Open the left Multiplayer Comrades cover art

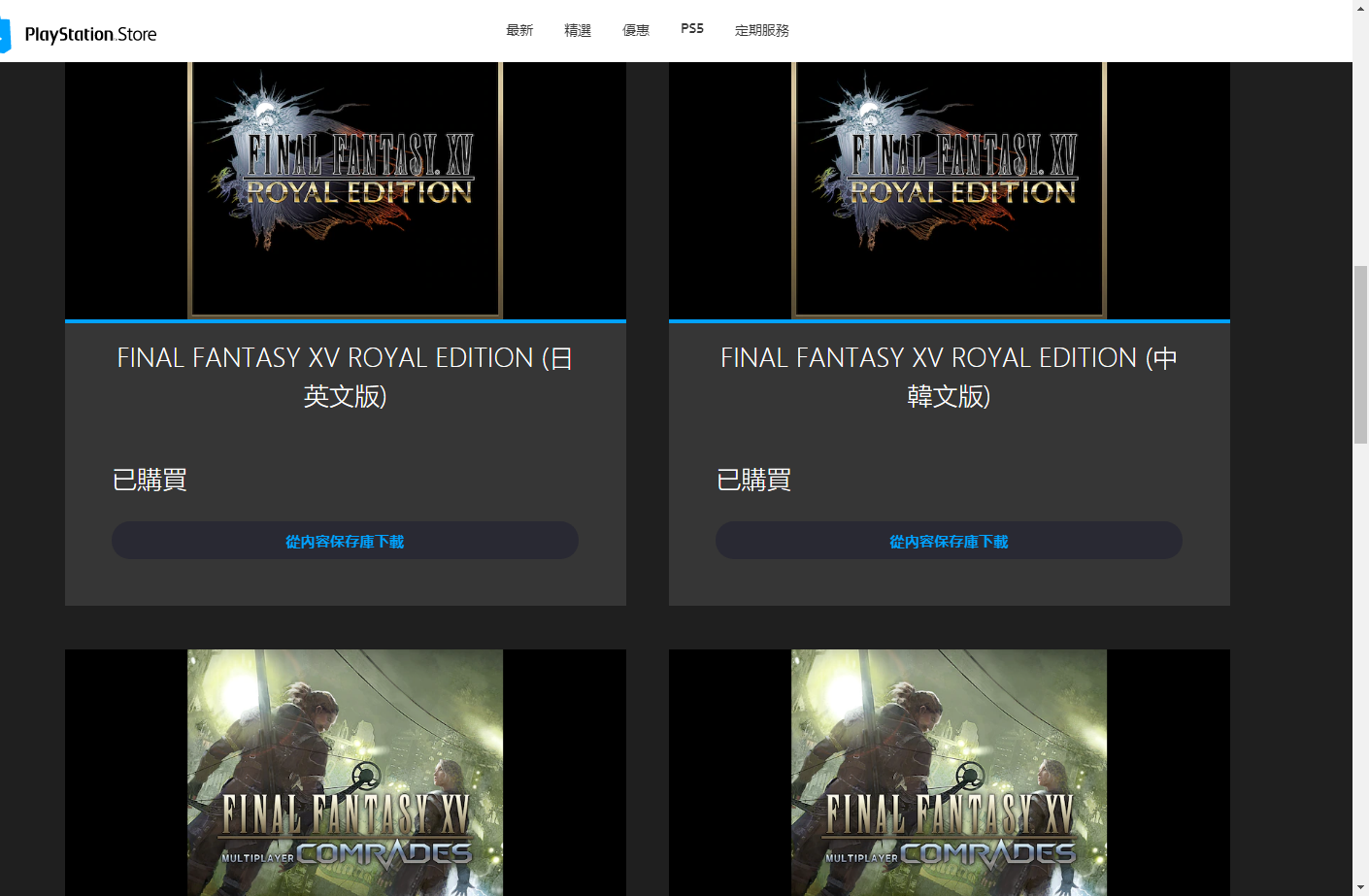click(346, 772)
